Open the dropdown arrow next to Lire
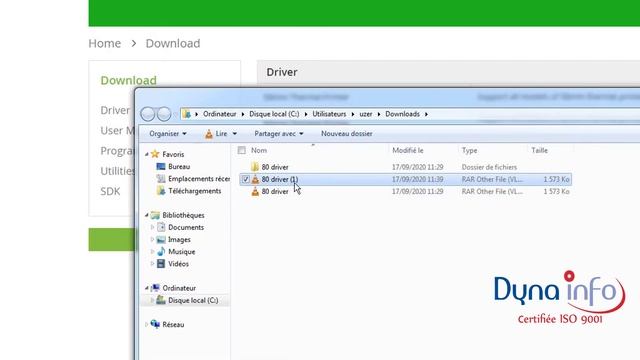 (x=234, y=134)
